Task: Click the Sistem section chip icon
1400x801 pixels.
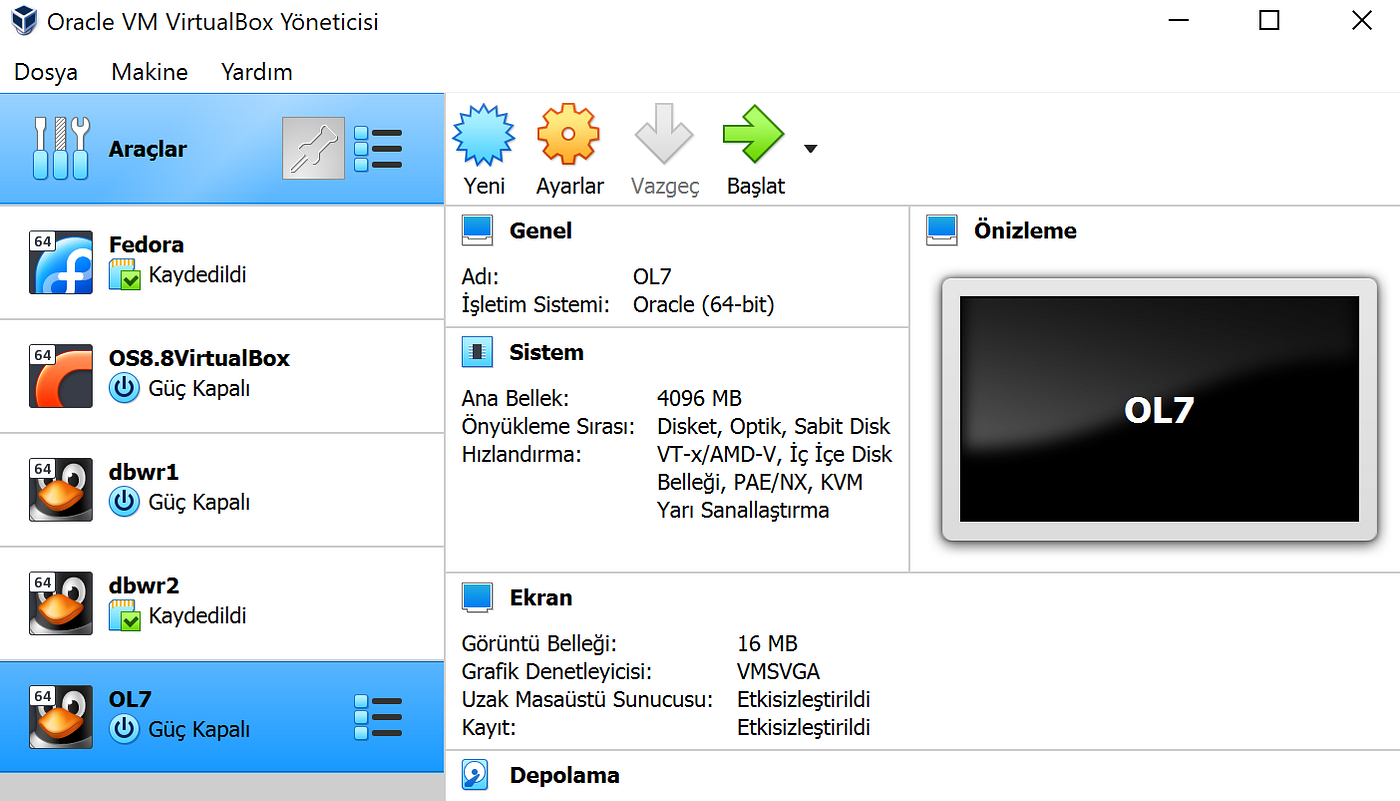Action: pos(478,352)
